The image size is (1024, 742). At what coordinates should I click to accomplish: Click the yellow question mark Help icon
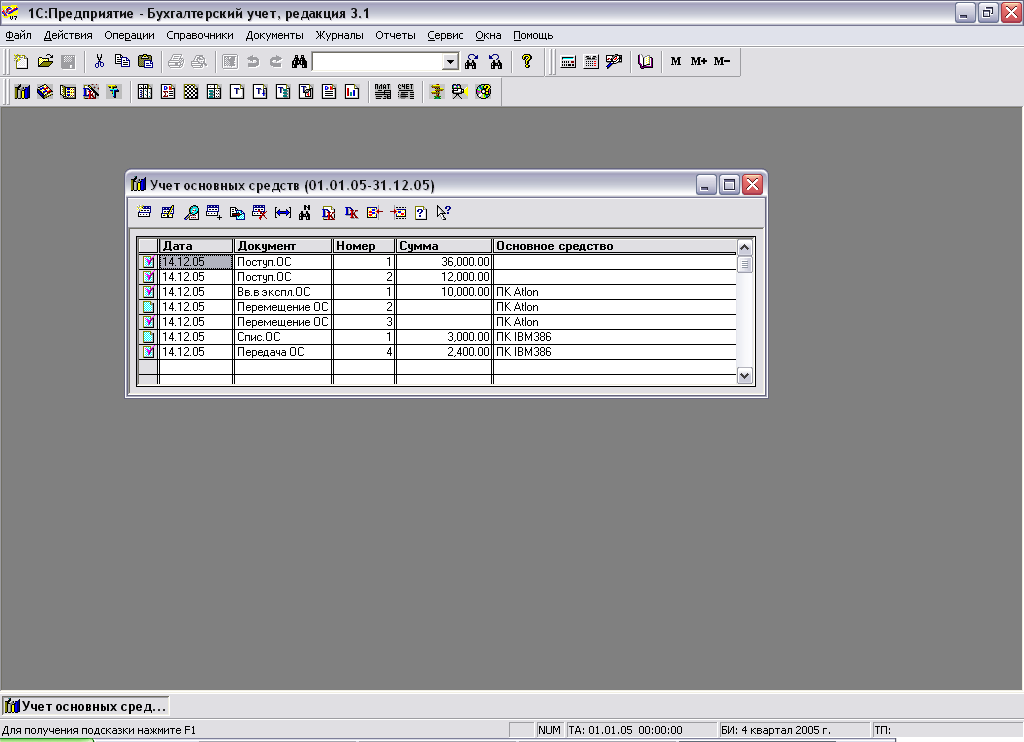coord(527,61)
